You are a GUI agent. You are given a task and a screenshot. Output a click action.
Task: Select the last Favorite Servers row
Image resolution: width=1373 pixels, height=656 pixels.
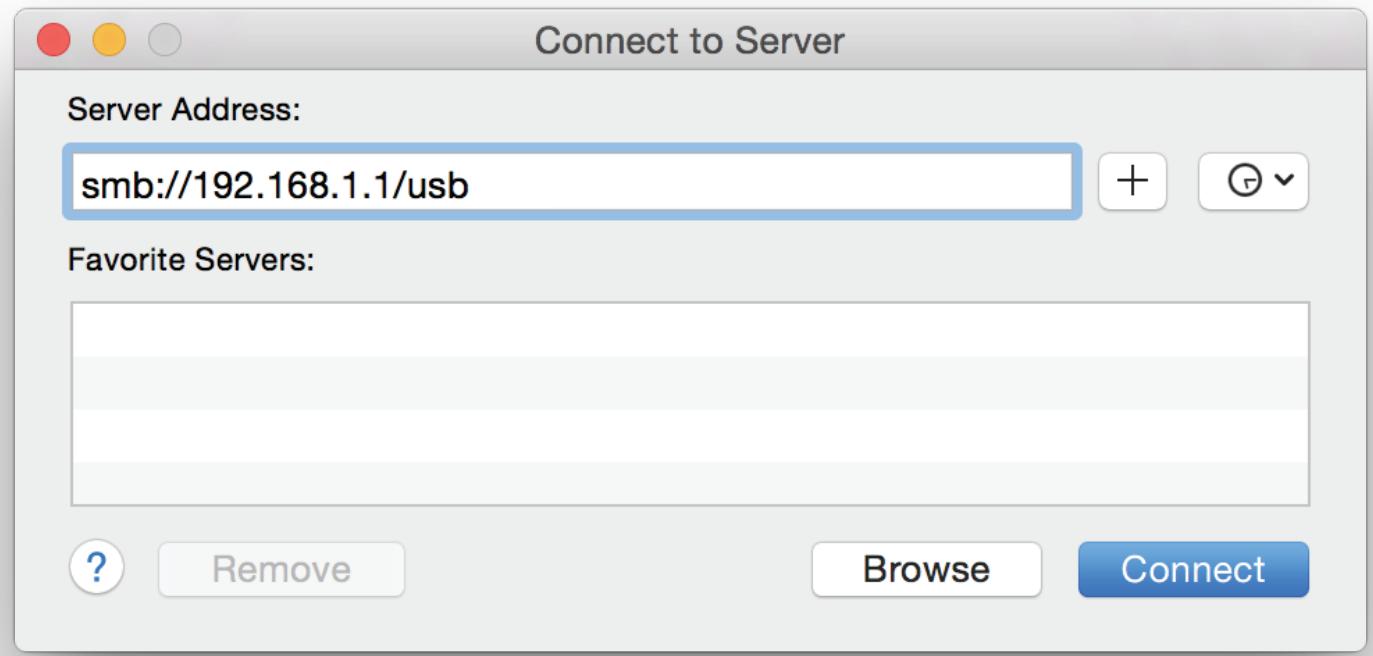point(690,485)
